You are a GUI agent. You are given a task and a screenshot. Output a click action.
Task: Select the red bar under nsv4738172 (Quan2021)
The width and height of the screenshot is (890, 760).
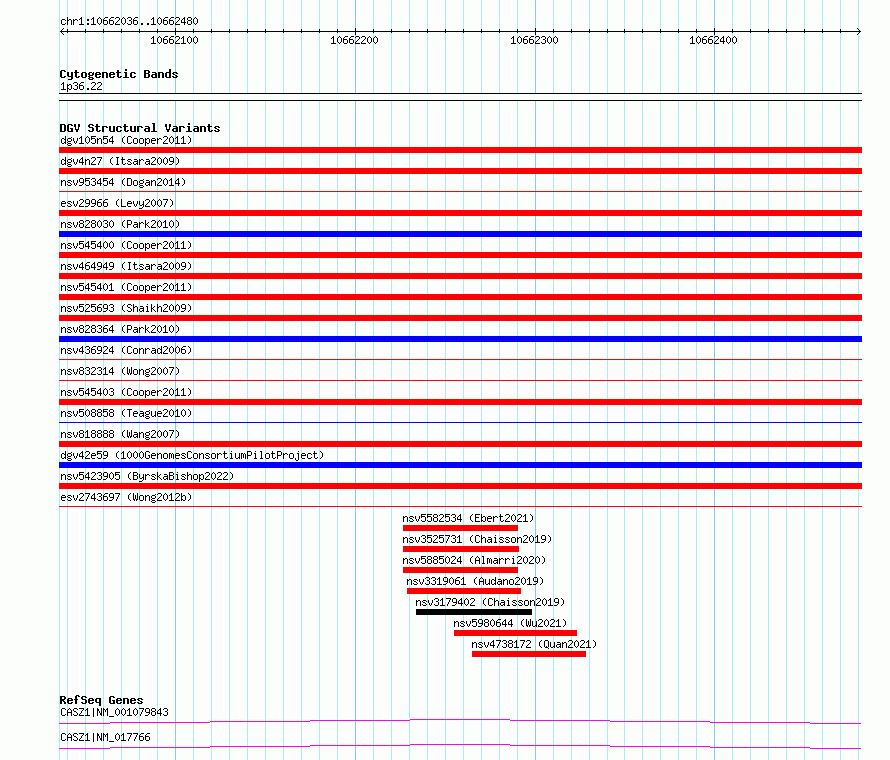(x=528, y=654)
